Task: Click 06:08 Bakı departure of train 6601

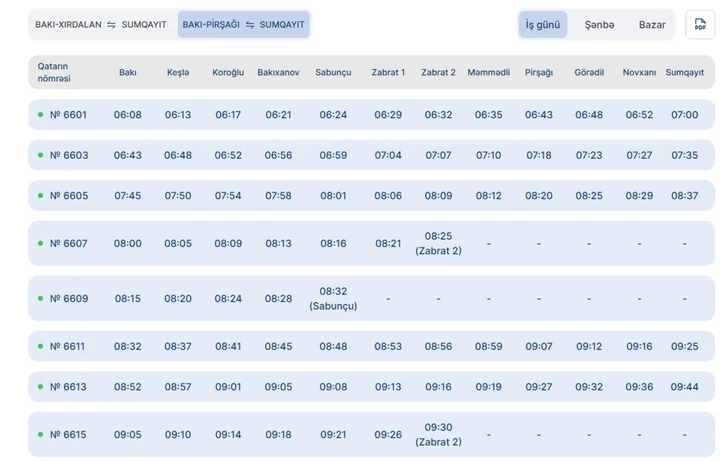Action: 128,115
